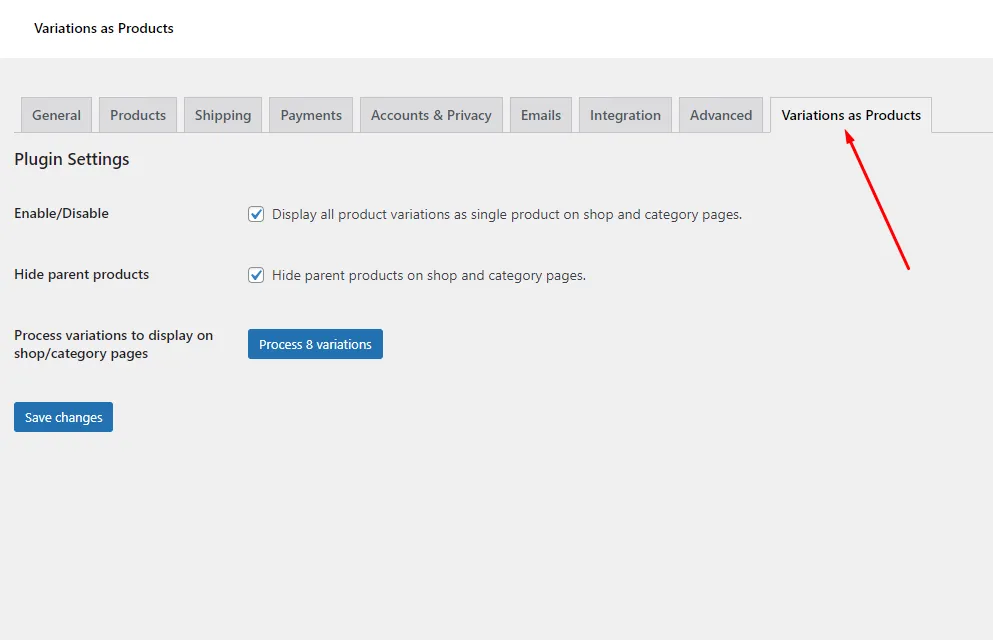Toggle the Hide parent products checkbox
The image size is (993, 640).
[256, 275]
